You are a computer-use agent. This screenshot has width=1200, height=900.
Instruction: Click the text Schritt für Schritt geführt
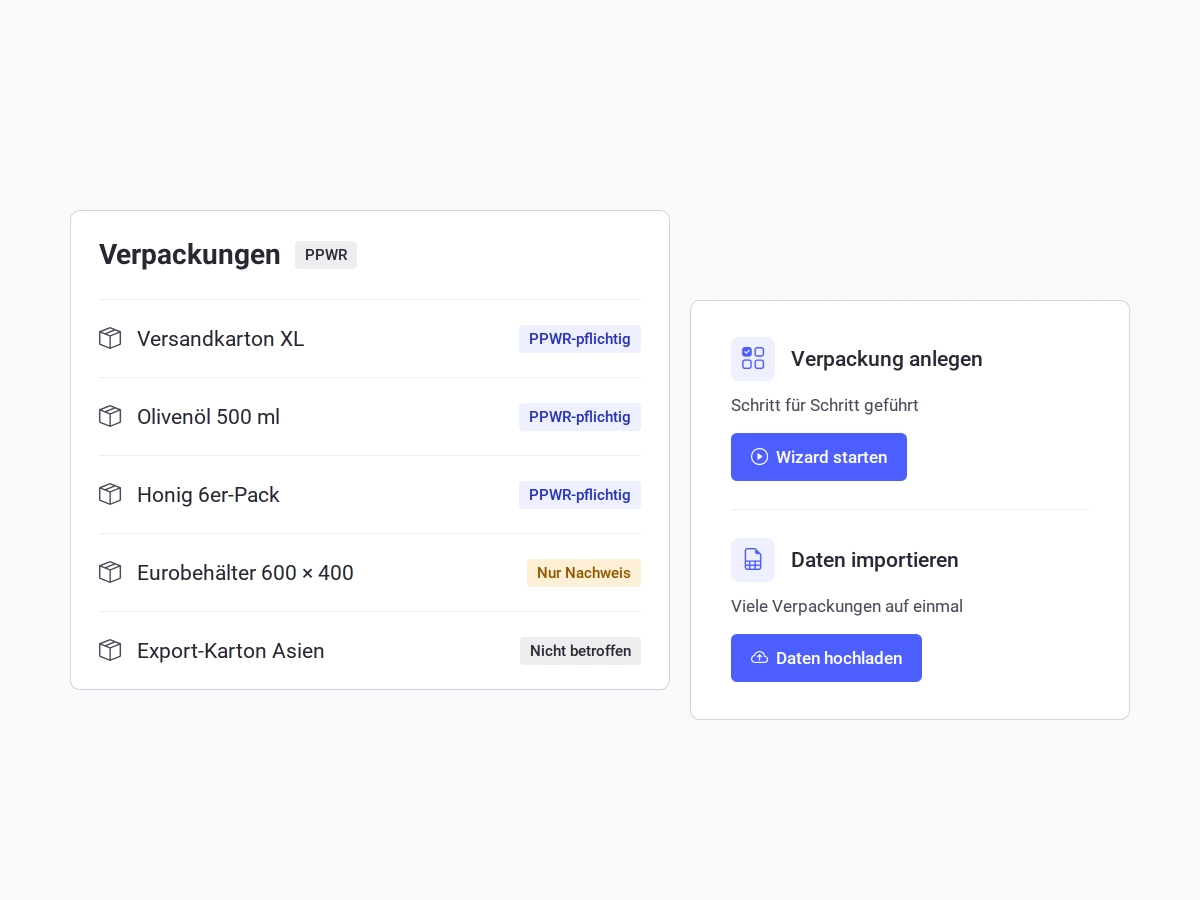(x=825, y=405)
